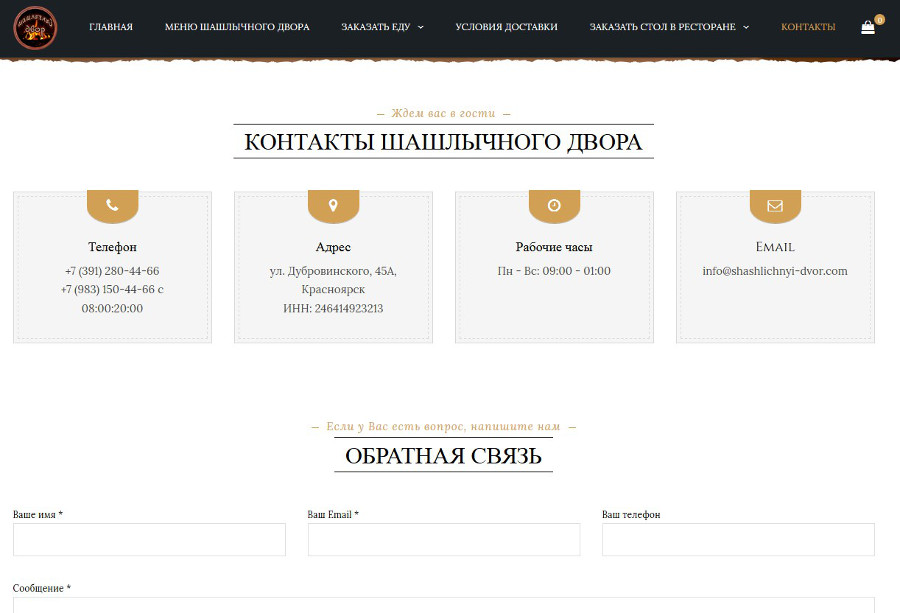Click into the Ваш Email field
This screenshot has height=613, width=900.
click(x=444, y=540)
